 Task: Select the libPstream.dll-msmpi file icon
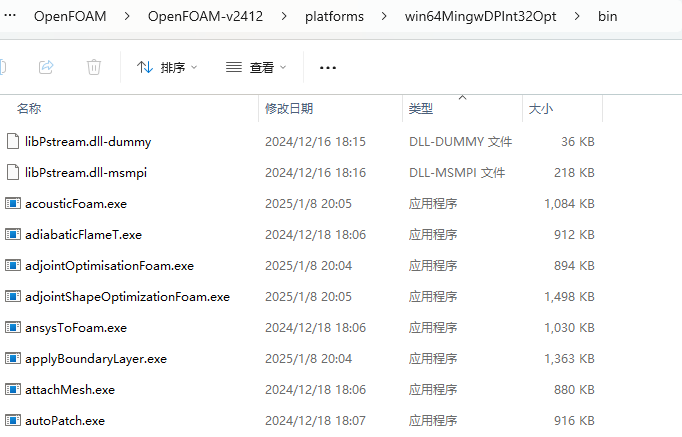(13, 172)
